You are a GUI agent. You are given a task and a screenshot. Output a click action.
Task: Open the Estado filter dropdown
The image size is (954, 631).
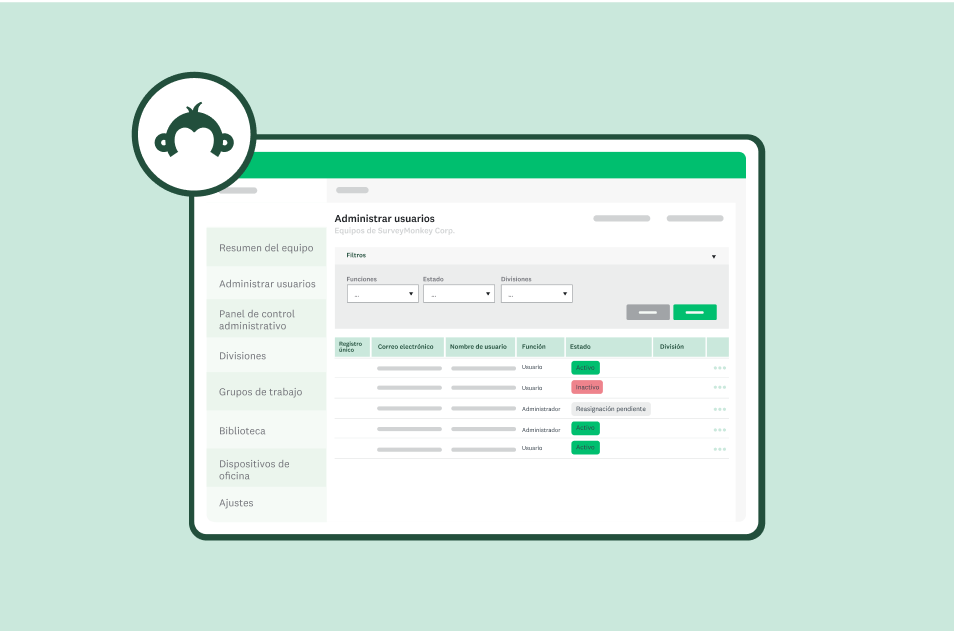tap(459, 294)
